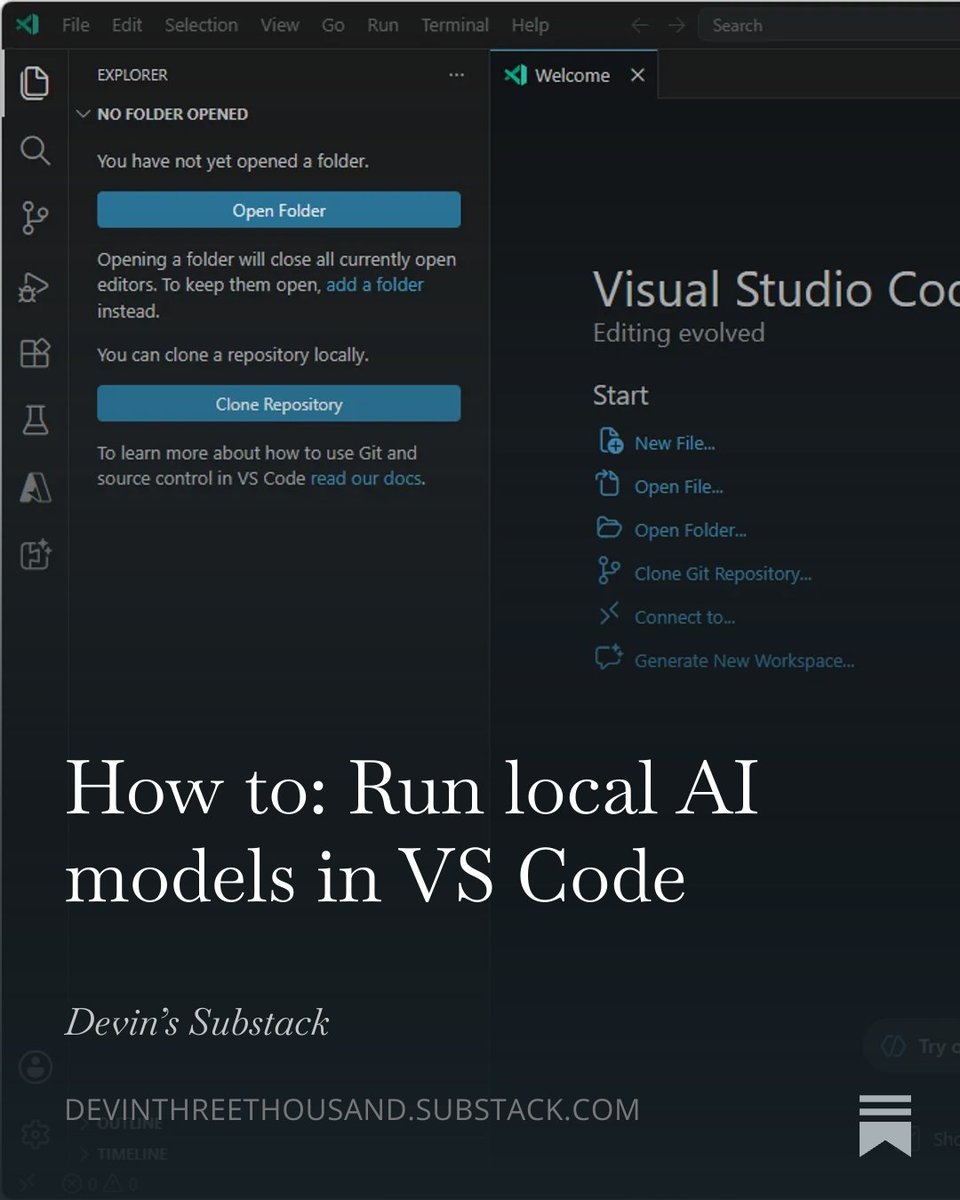
Task: Open the Help menu
Action: pos(530,25)
